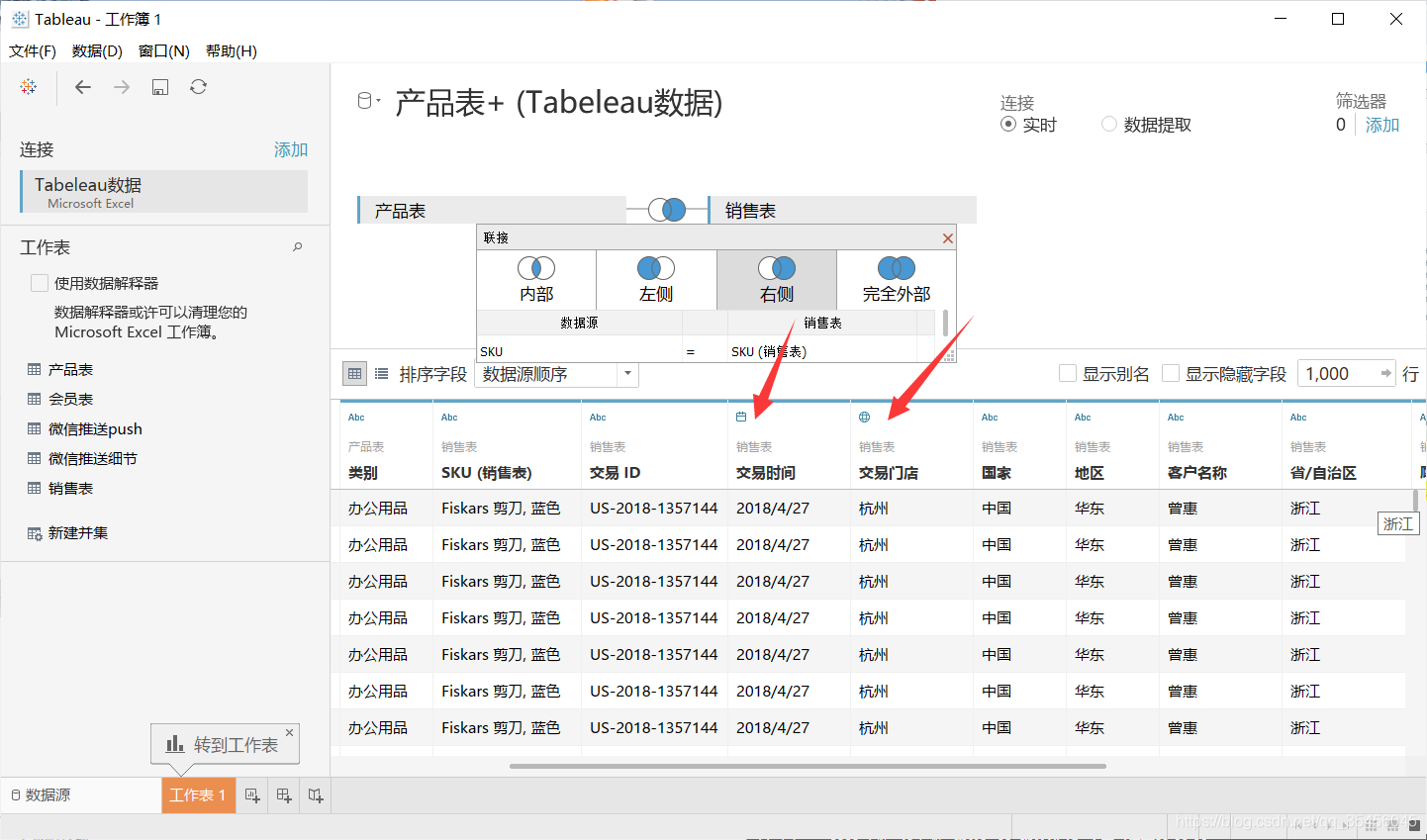Save the workbook with the disk icon
Viewport: 1427px width, 840px height.
click(x=160, y=87)
